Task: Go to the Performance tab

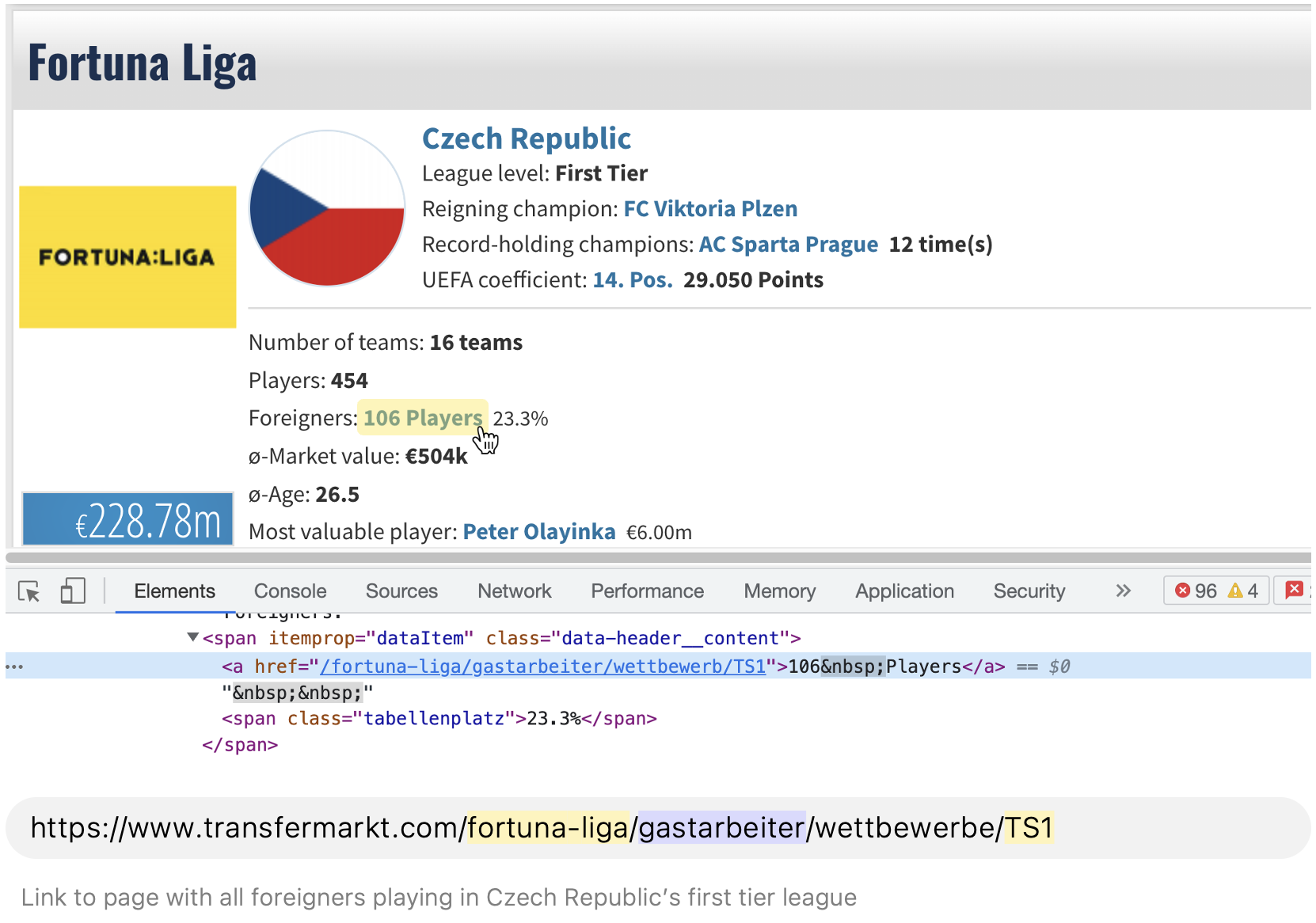Action: 647,591
